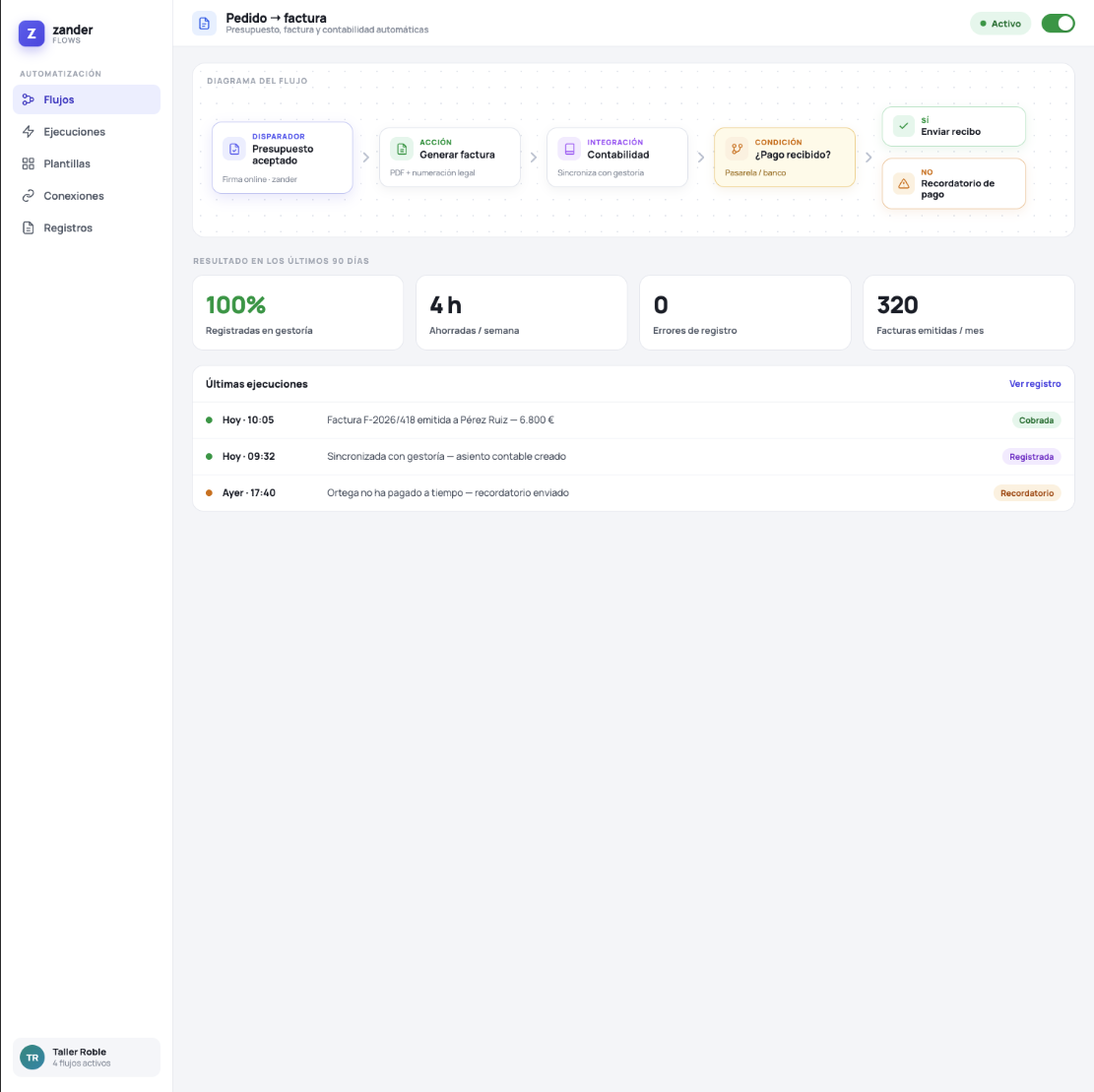Select the ¿Pago recibido? condition node

click(785, 157)
